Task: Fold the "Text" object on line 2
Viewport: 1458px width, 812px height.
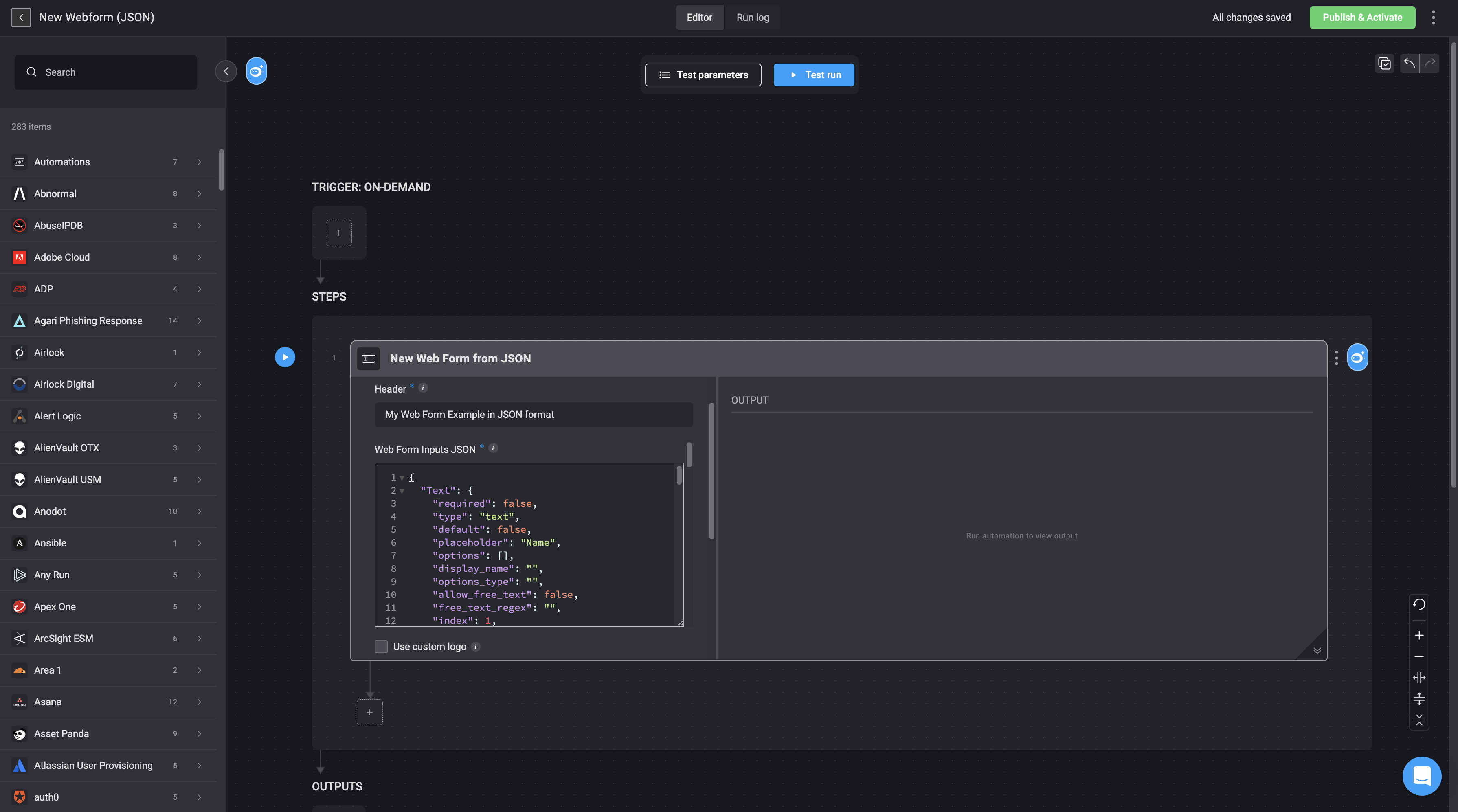Action: pos(402,491)
